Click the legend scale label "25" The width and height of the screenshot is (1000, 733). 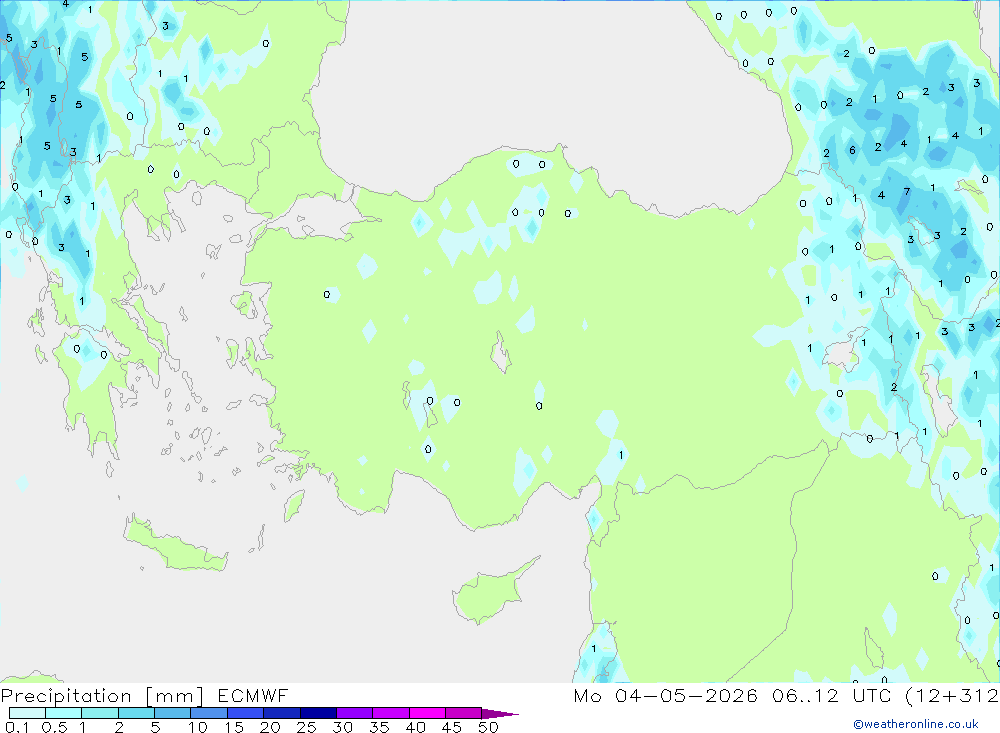(x=306, y=727)
